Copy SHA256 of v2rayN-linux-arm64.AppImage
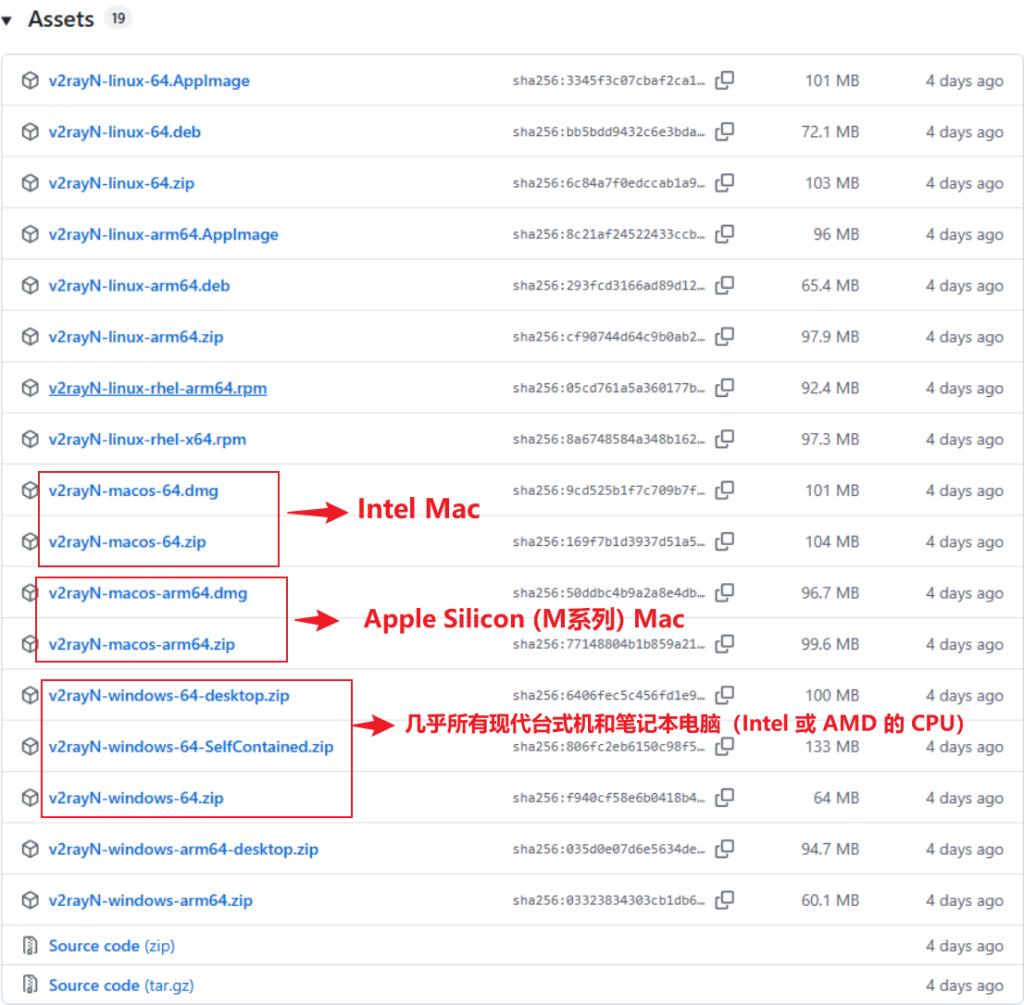 point(725,234)
